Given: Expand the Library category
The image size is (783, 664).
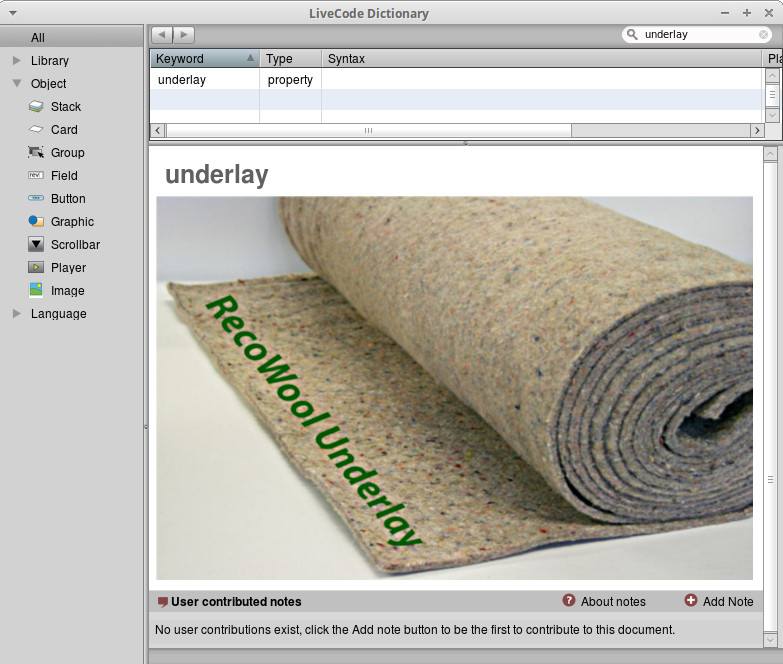Looking at the screenshot, I should (16, 61).
